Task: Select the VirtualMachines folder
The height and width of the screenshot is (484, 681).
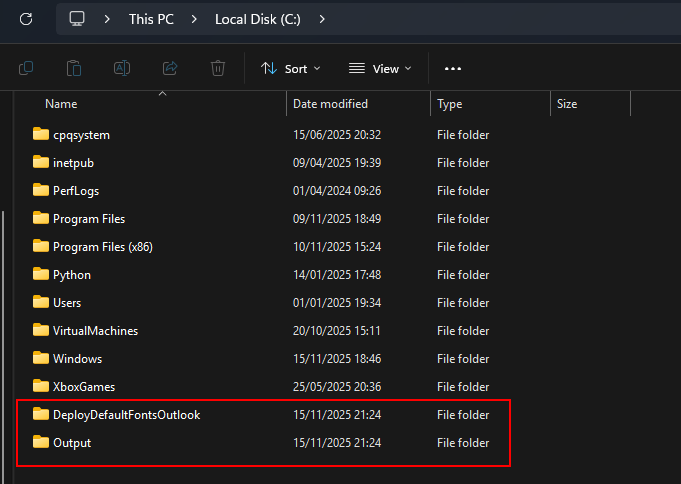Action: click(x=95, y=331)
